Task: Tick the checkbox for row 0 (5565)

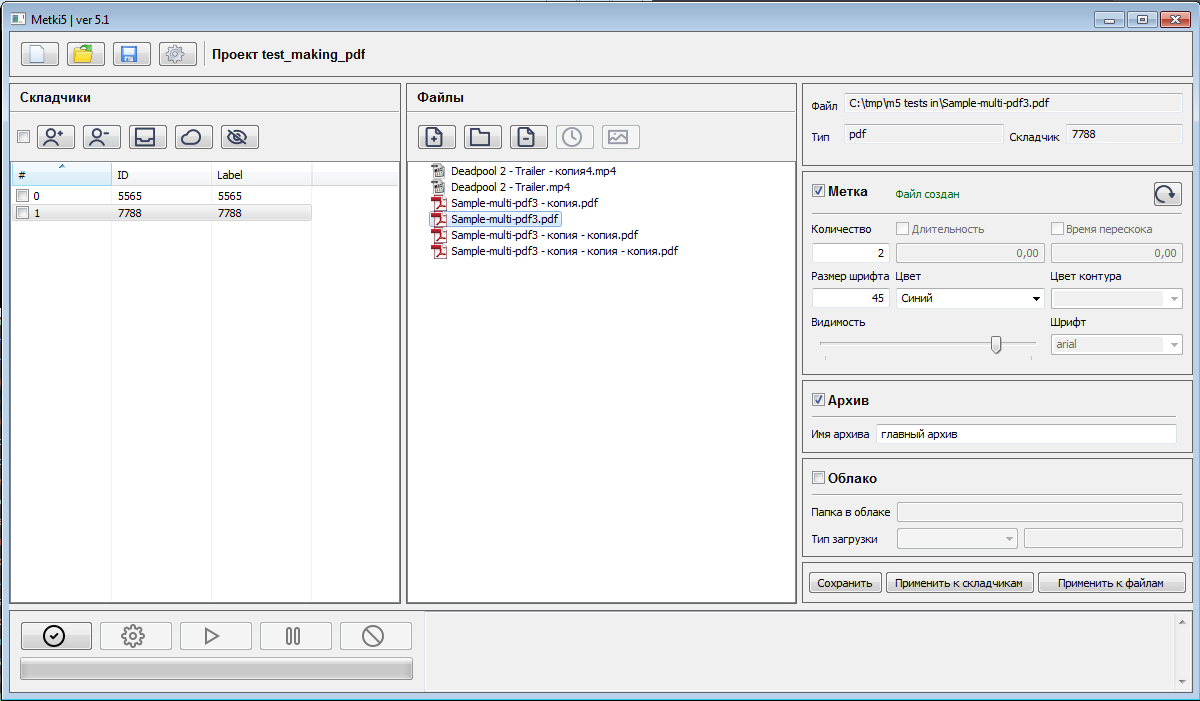Action: click(22, 197)
